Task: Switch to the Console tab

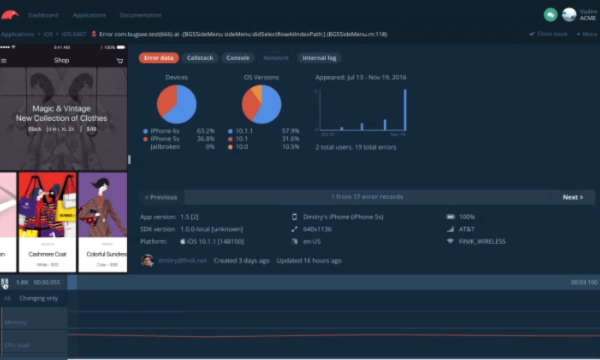Action: point(238,58)
